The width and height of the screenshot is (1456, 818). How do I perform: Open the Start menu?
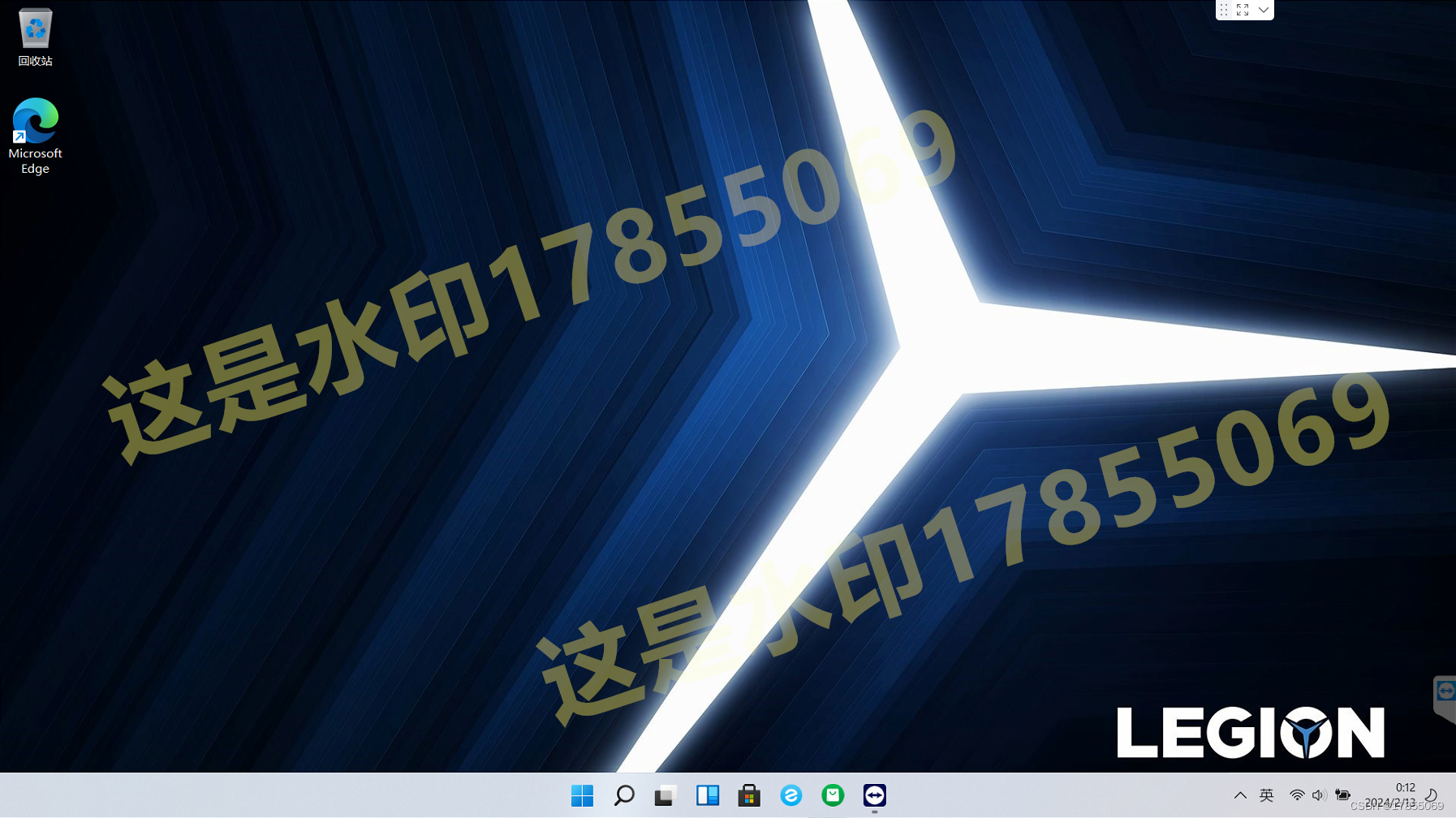(x=581, y=796)
